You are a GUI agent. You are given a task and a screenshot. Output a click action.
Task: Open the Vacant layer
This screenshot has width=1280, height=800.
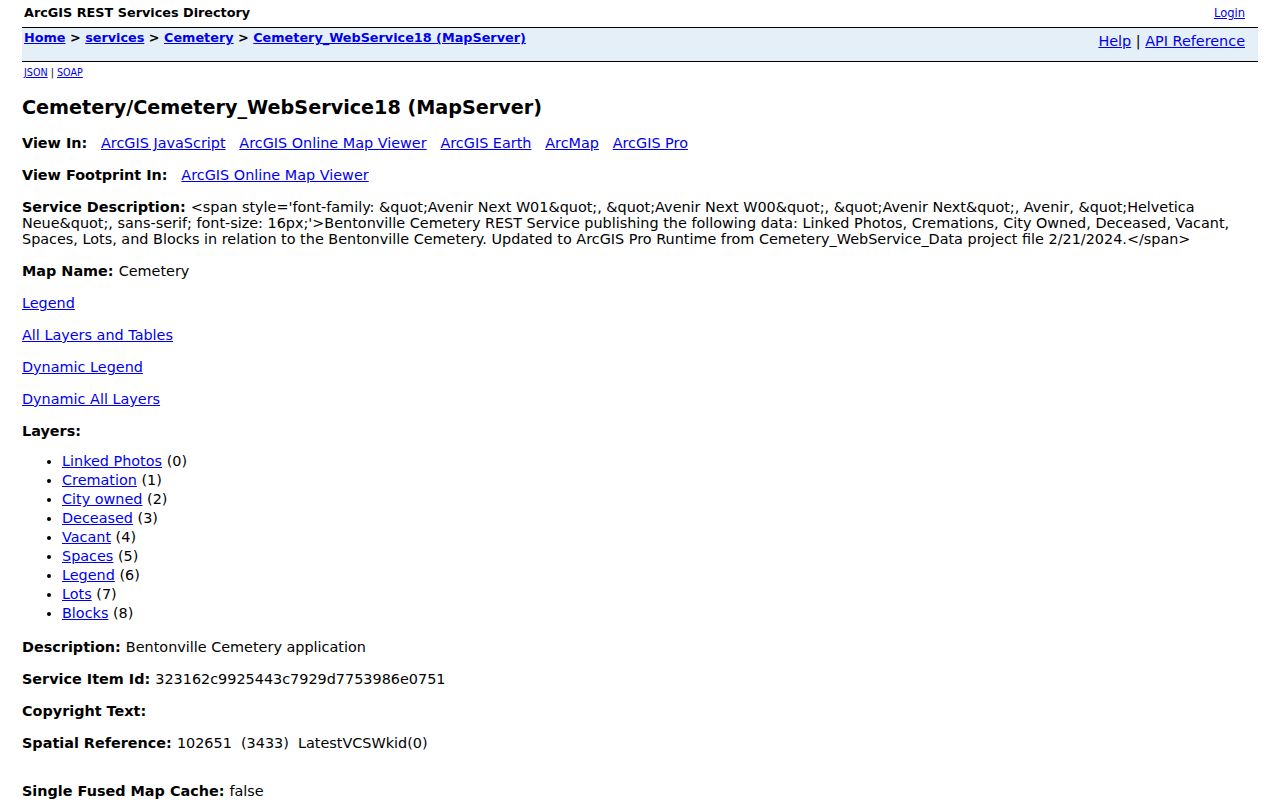click(86, 537)
